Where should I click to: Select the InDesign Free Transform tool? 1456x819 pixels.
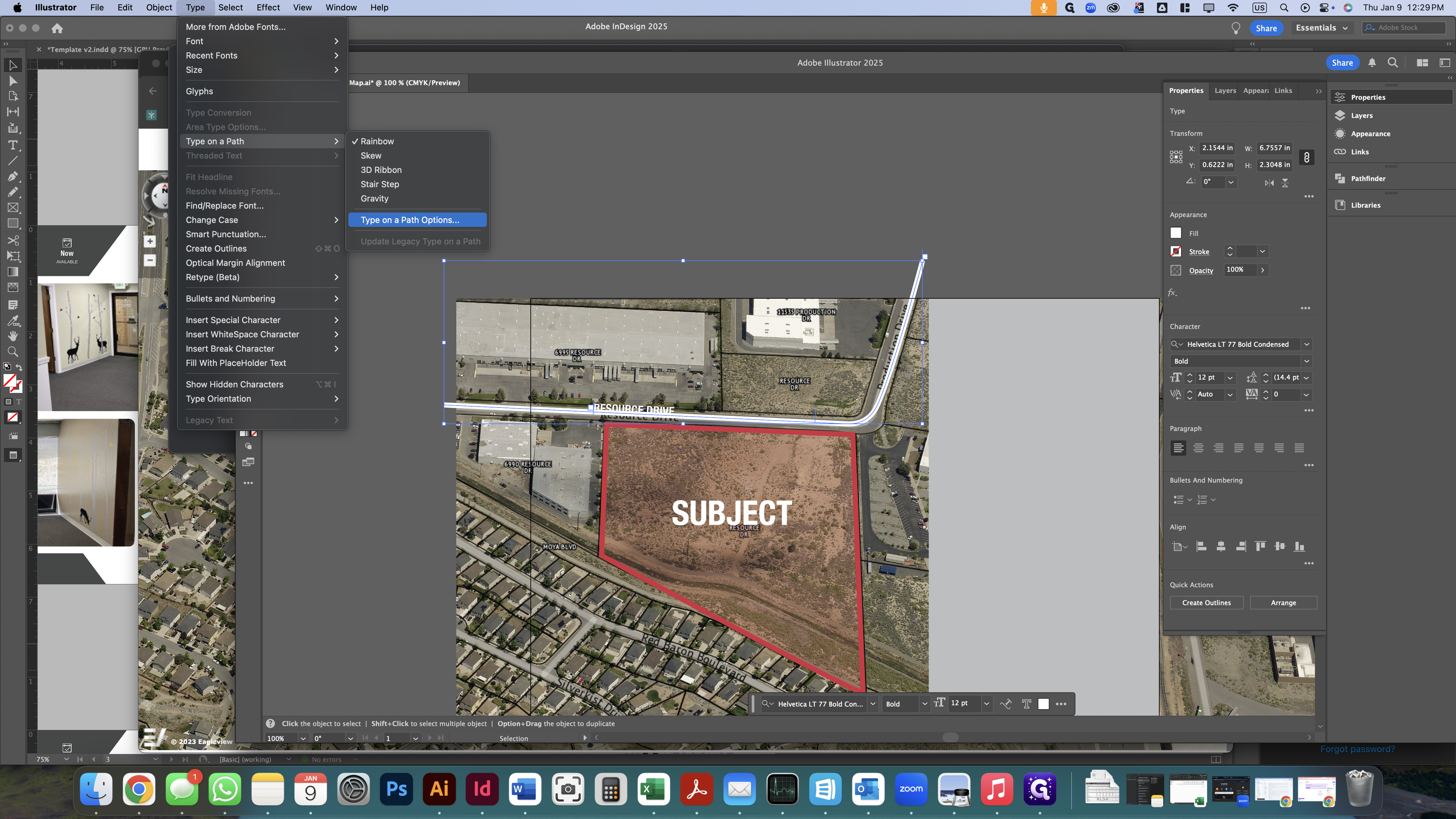13,256
